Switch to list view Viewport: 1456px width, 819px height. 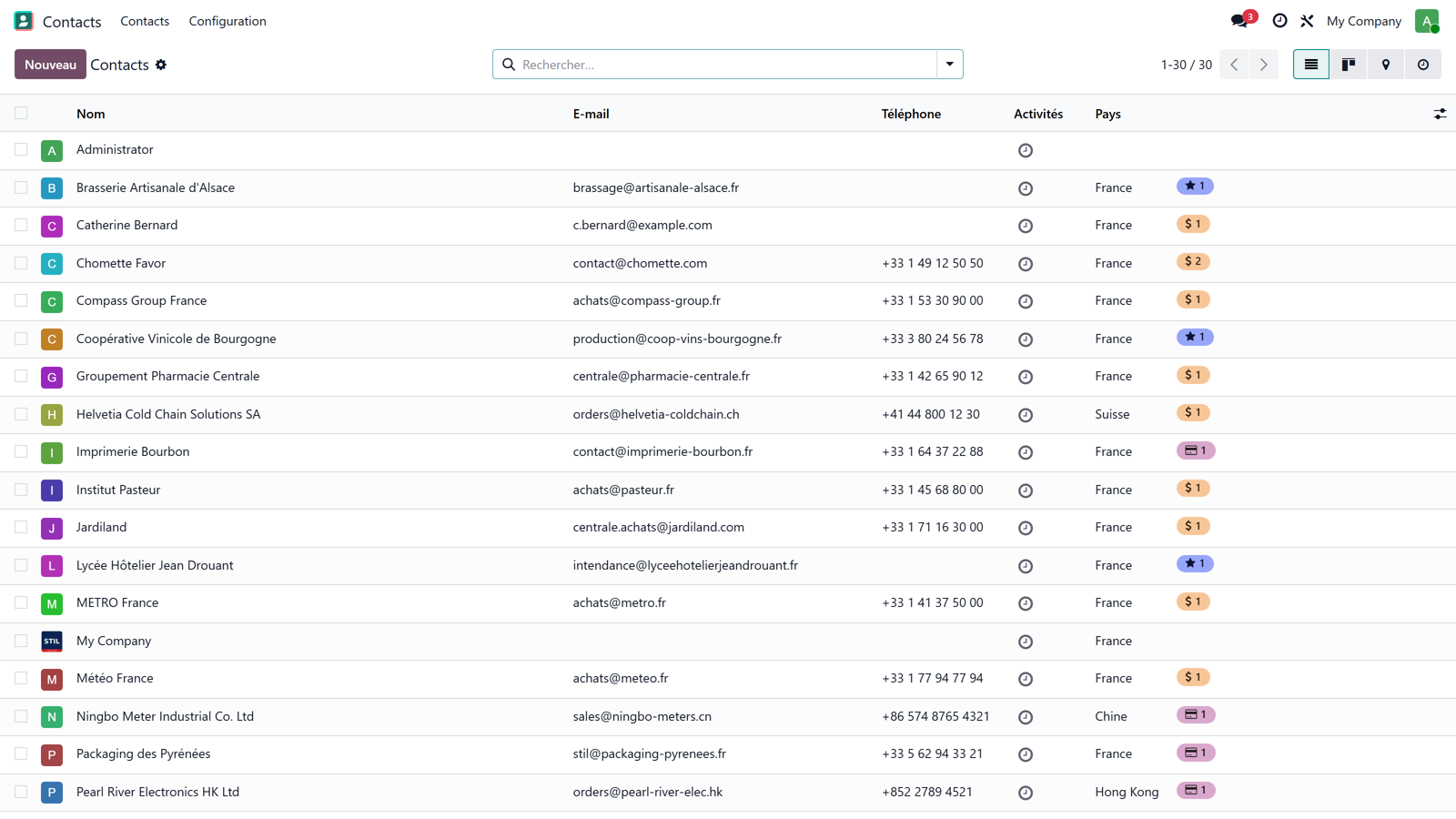point(1311,65)
